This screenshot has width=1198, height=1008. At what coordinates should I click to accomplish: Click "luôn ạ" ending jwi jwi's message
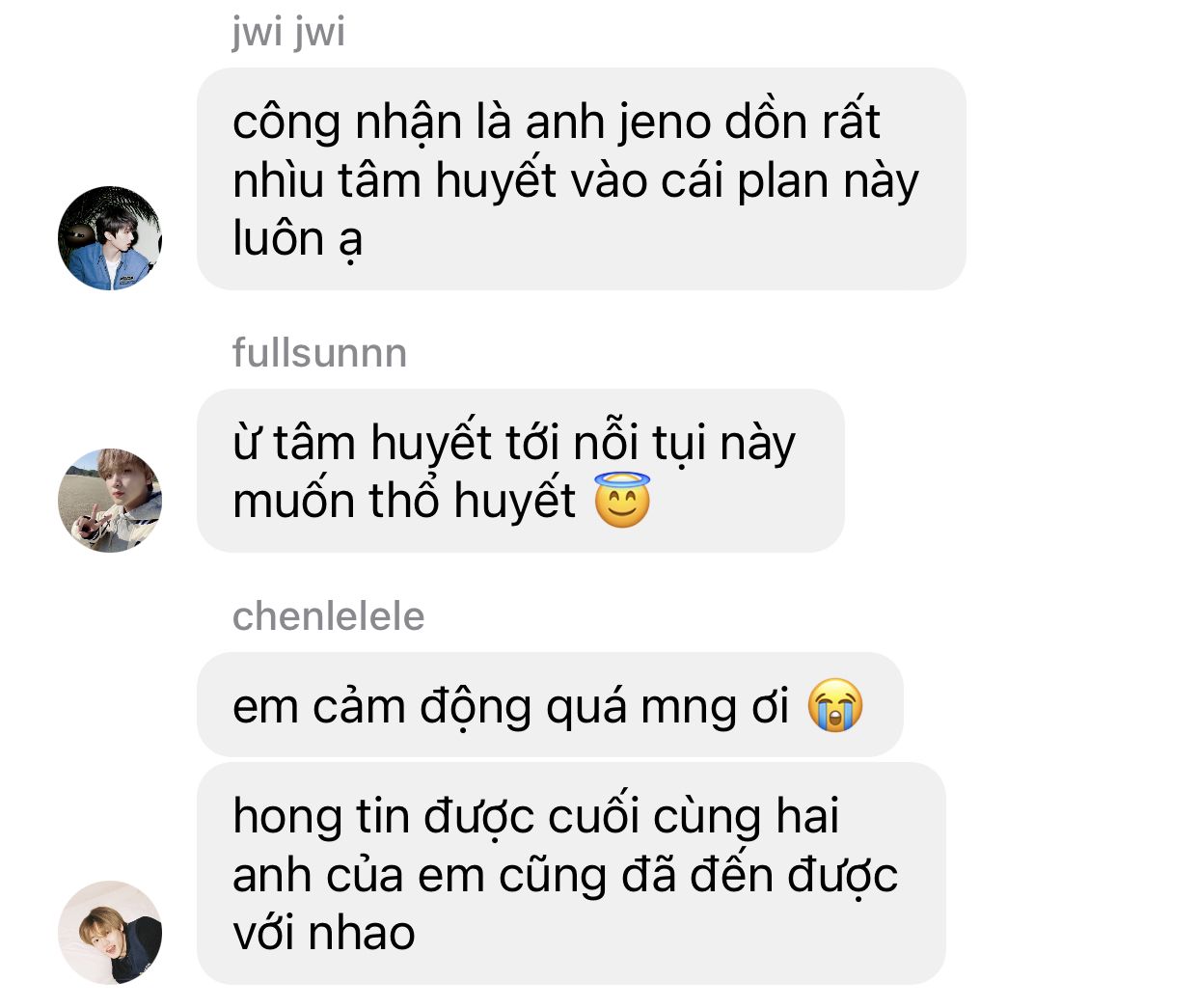(297, 239)
